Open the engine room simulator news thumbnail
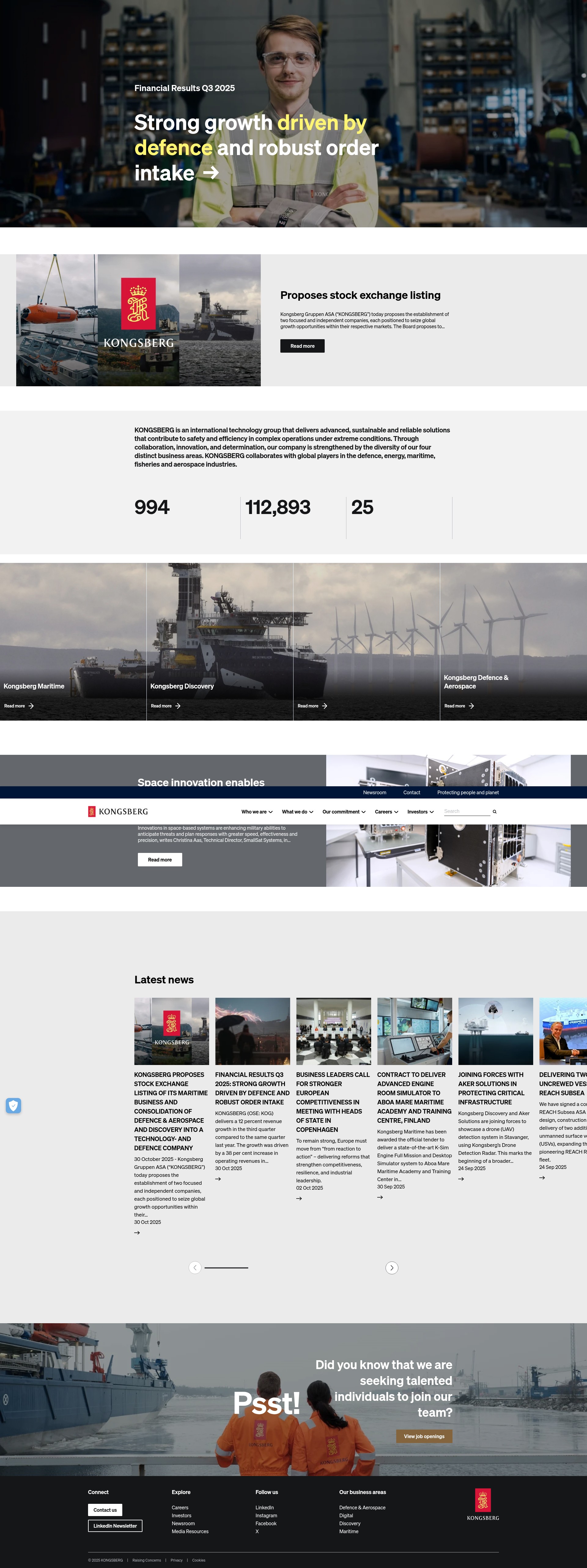This screenshot has width=587, height=1568. [x=415, y=1031]
